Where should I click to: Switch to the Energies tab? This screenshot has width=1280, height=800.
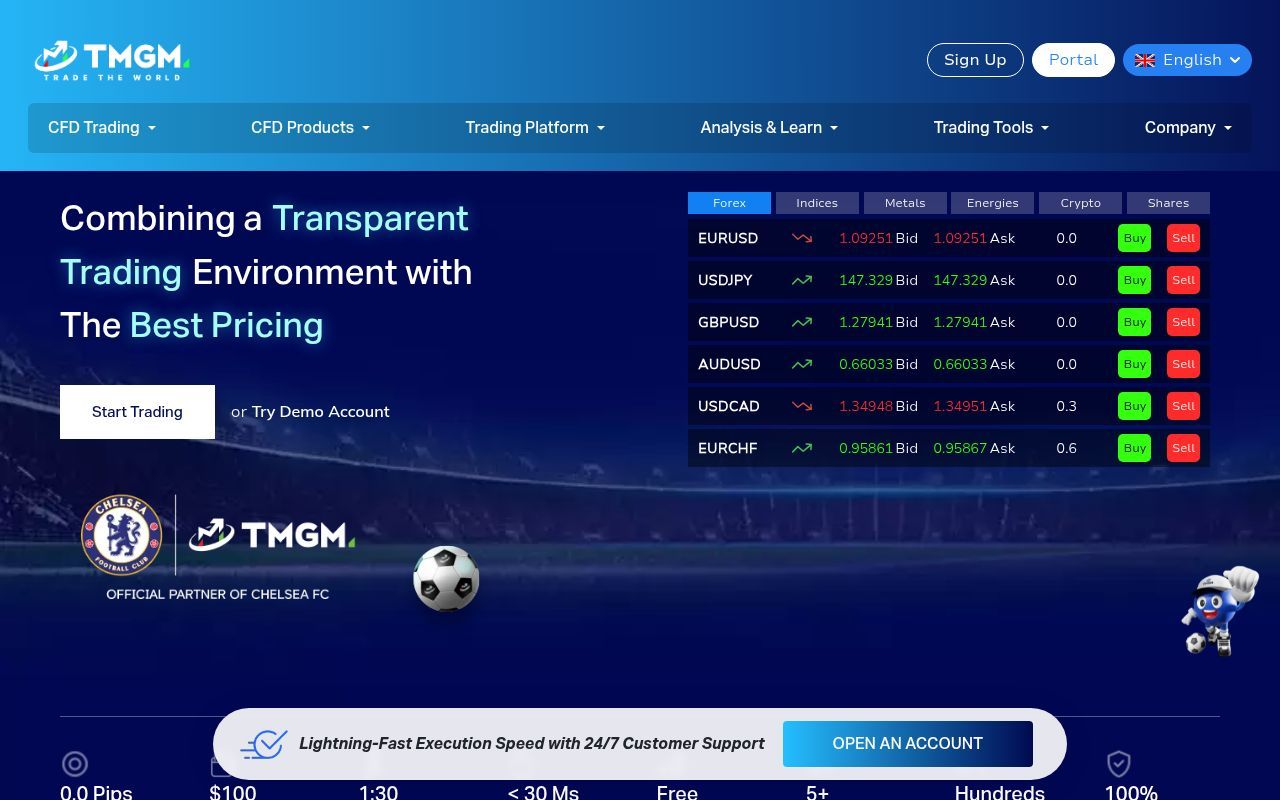[x=992, y=203]
